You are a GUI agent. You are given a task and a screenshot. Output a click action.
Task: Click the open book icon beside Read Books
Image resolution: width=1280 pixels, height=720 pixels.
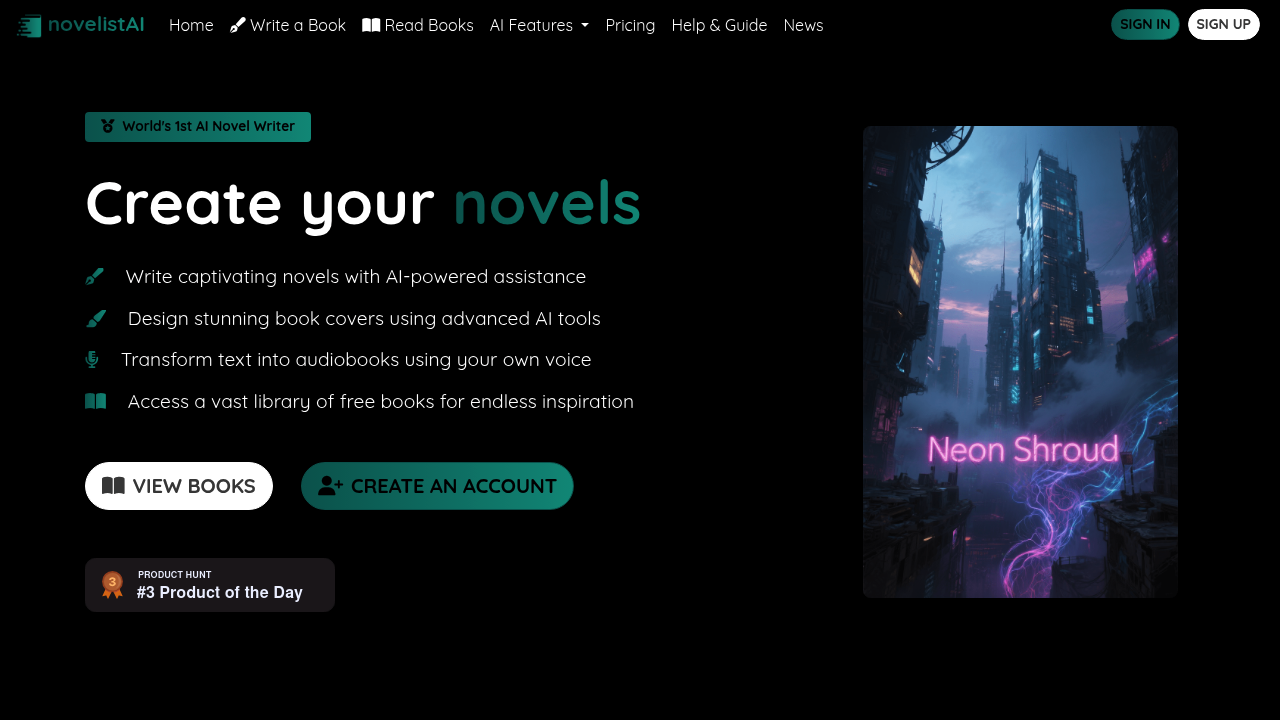click(x=371, y=25)
